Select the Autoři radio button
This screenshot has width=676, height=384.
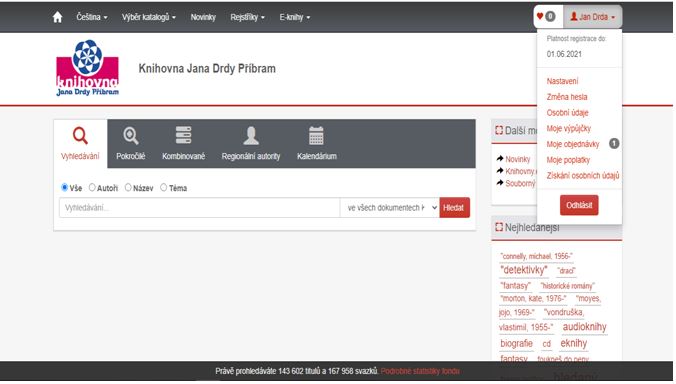tap(92, 187)
